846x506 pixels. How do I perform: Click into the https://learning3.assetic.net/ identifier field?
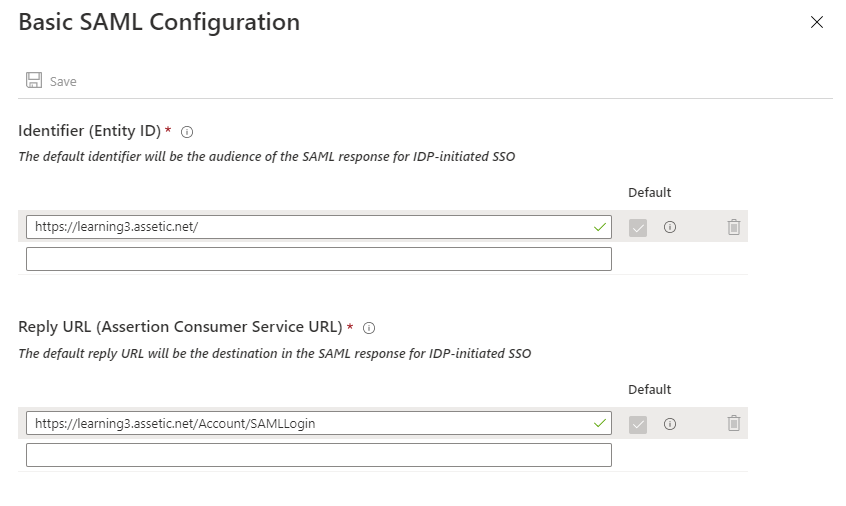318,227
